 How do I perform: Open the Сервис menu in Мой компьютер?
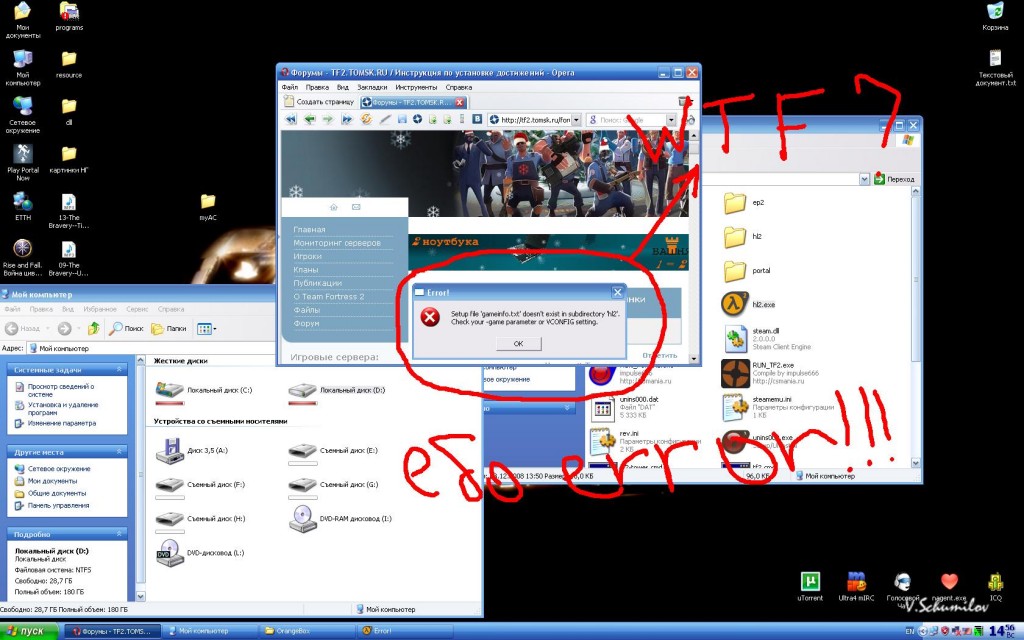click(x=137, y=309)
